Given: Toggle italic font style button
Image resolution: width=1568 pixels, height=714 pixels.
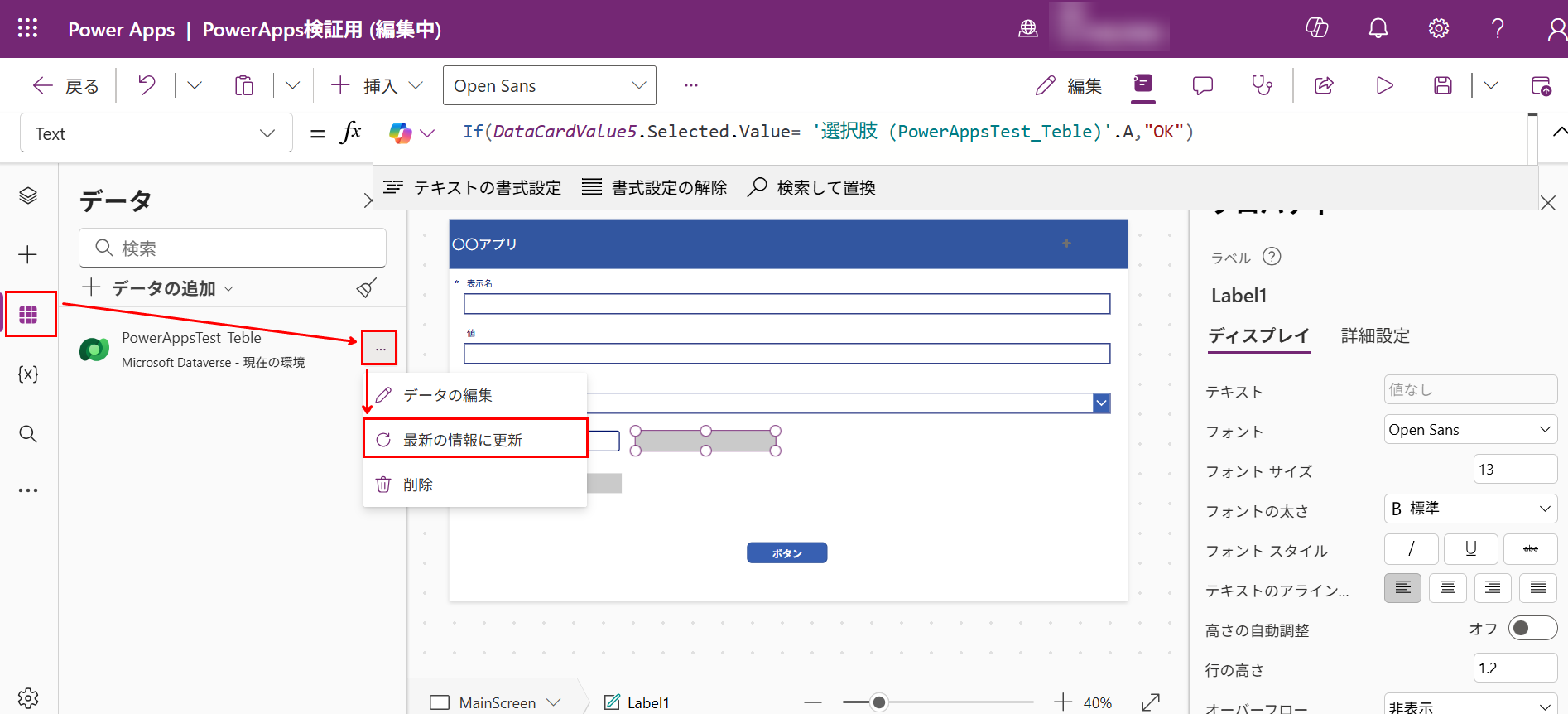Looking at the screenshot, I should click(1411, 549).
